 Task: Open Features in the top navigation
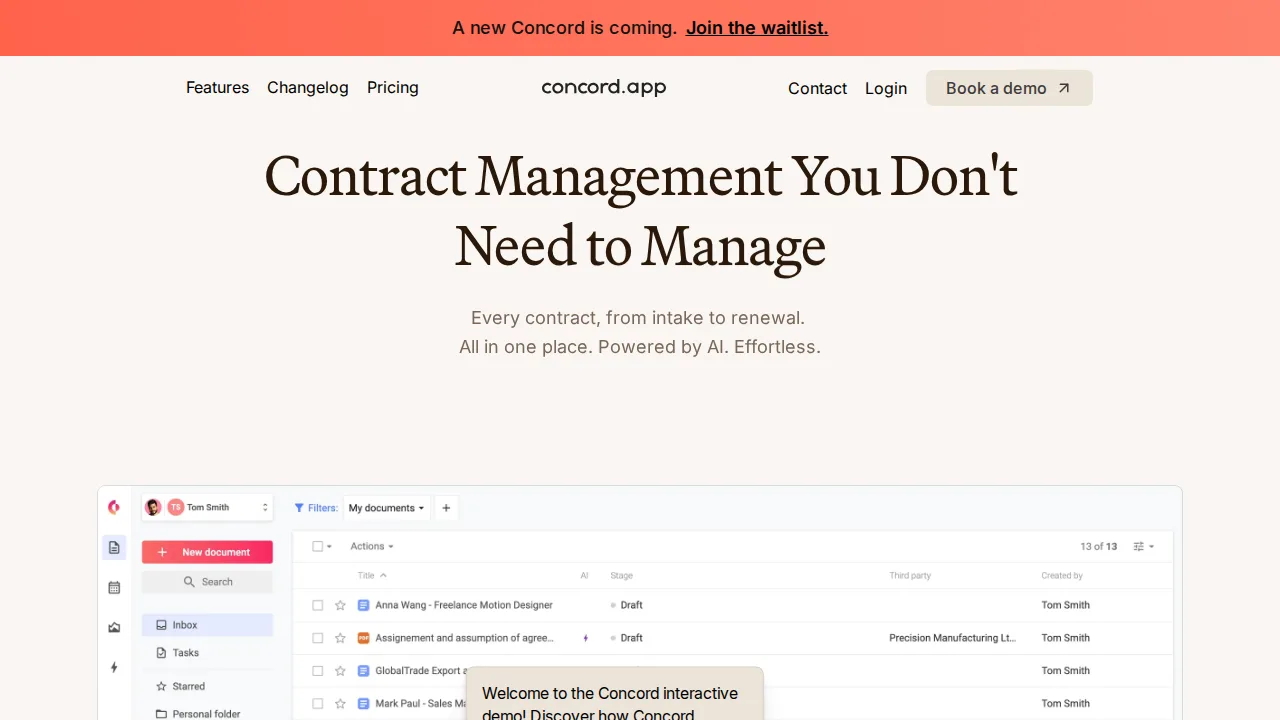coord(217,88)
